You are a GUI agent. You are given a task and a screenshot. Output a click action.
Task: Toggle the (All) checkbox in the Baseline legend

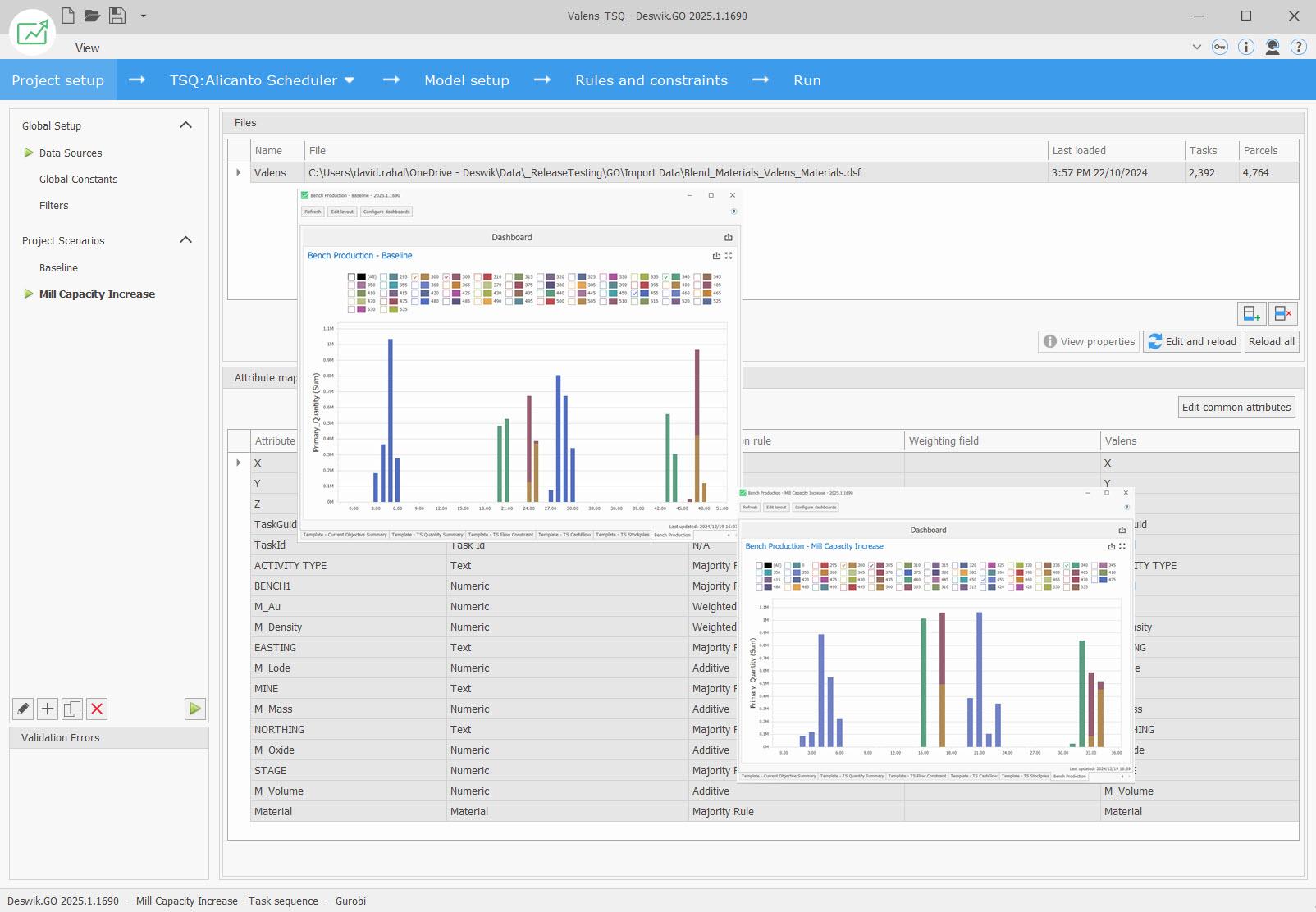pos(351,276)
